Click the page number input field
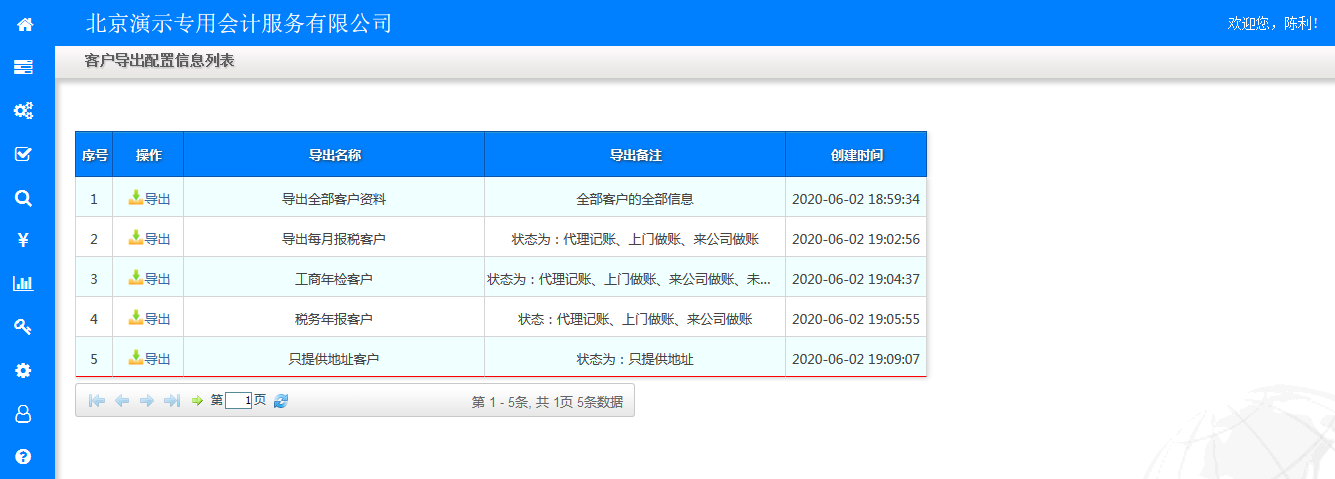The image size is (1335, 479). click(238, 400)
